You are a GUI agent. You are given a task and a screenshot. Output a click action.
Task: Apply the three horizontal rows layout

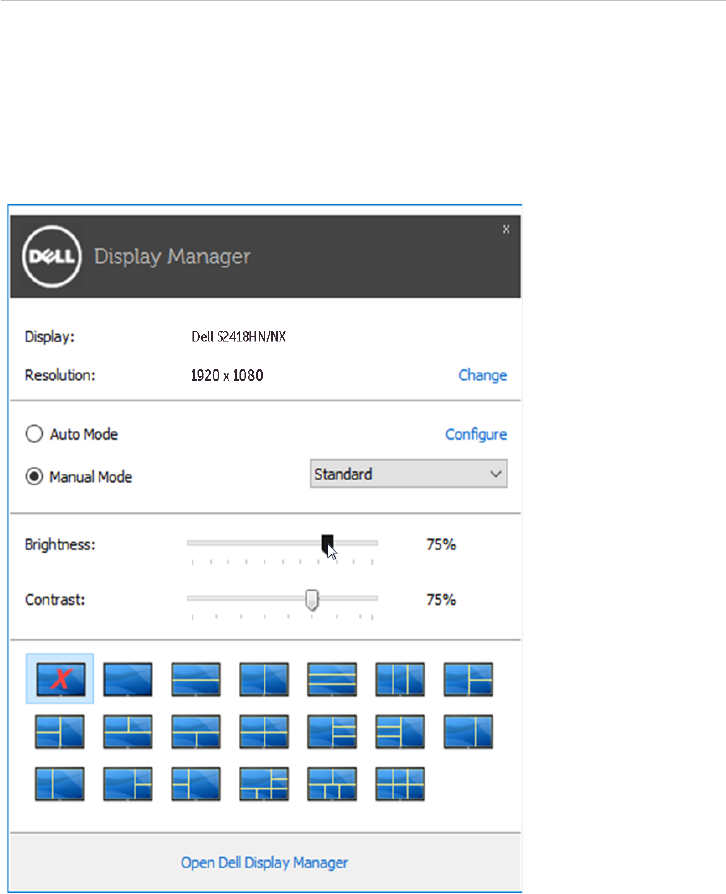tap(332, 679)
